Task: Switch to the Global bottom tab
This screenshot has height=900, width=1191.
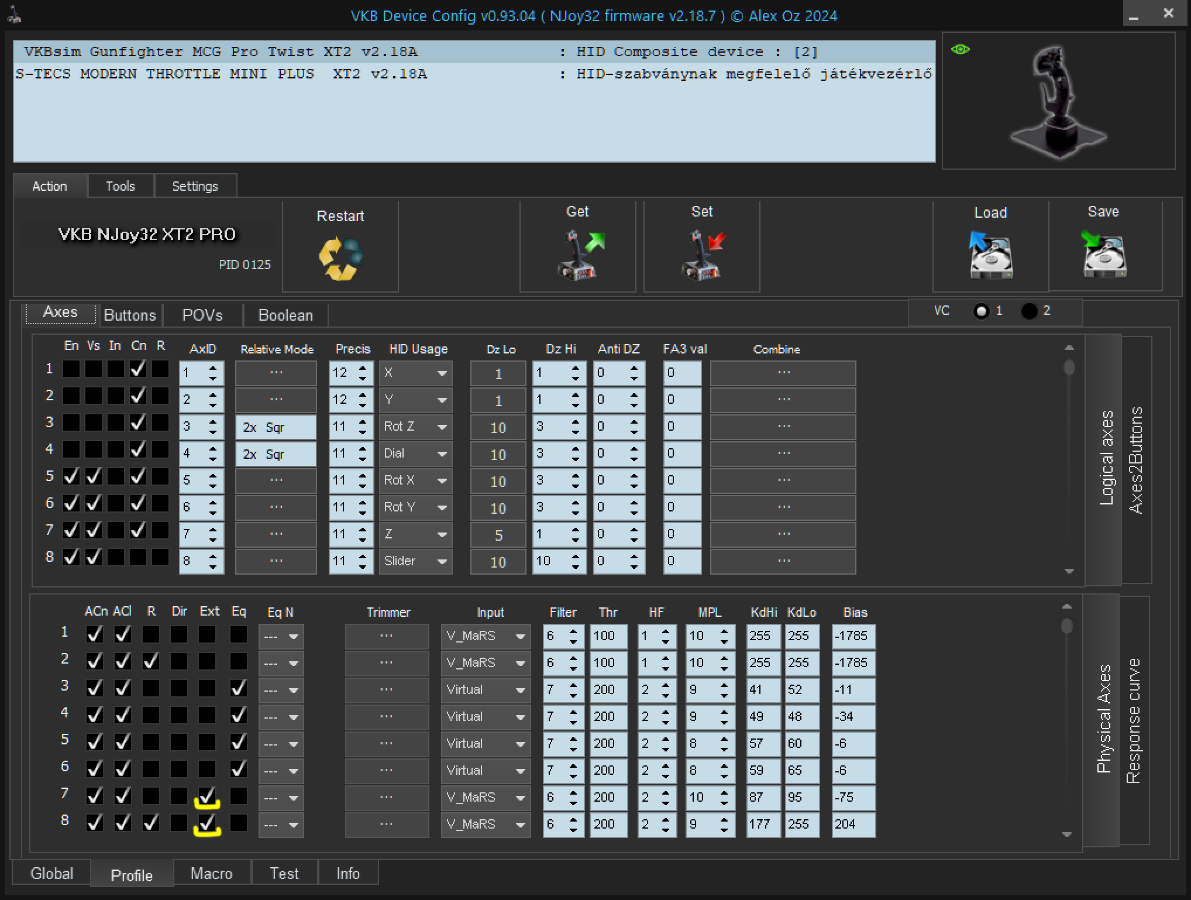Action: (52, 873)
